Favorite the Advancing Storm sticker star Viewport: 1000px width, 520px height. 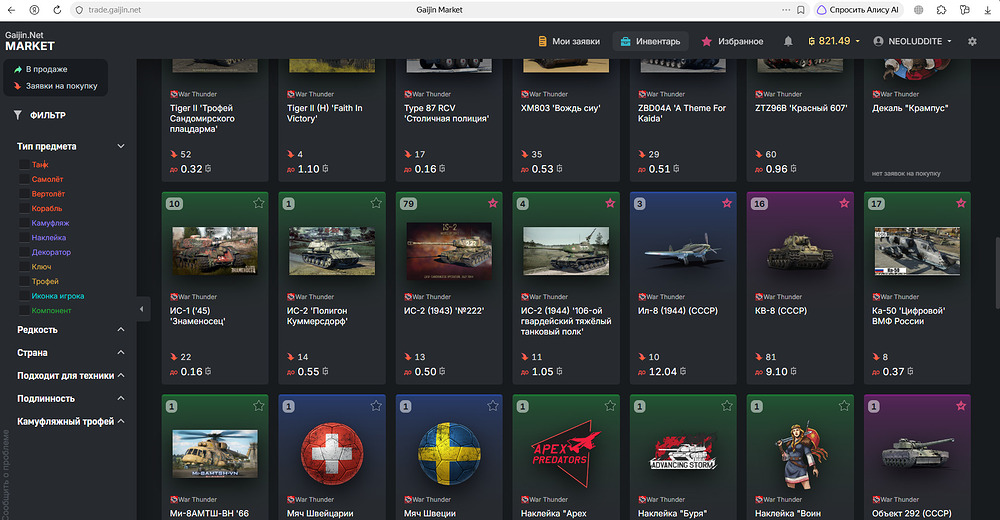coord(727,405)
